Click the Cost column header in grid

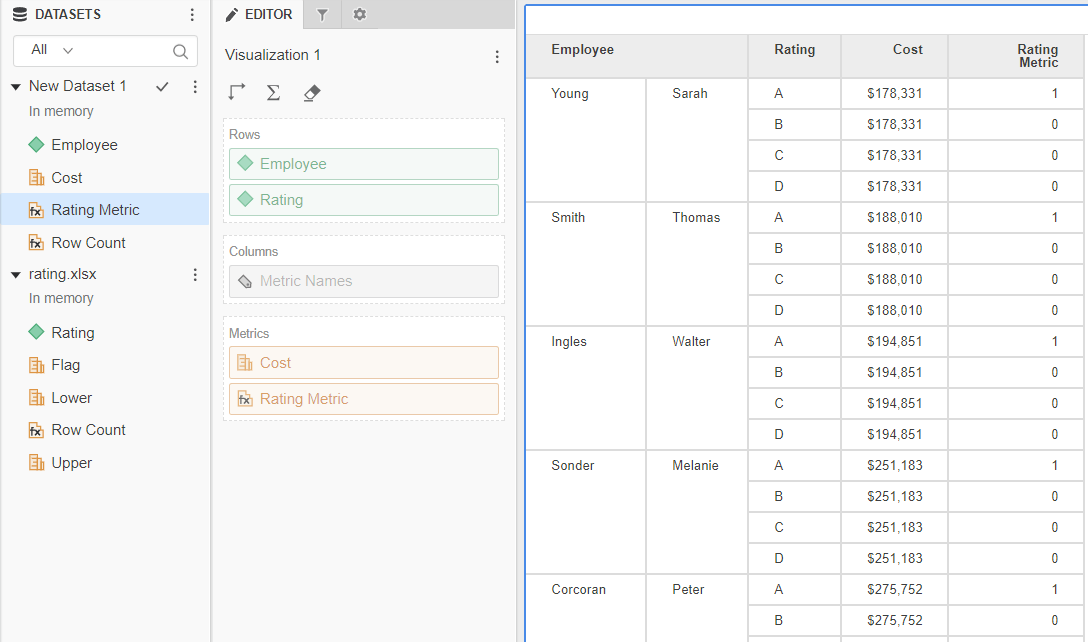[x=907, y=50]
